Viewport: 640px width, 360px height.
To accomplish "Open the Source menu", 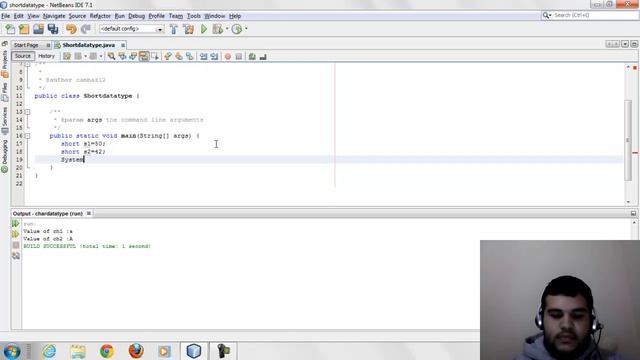I will tap(77, 16).
